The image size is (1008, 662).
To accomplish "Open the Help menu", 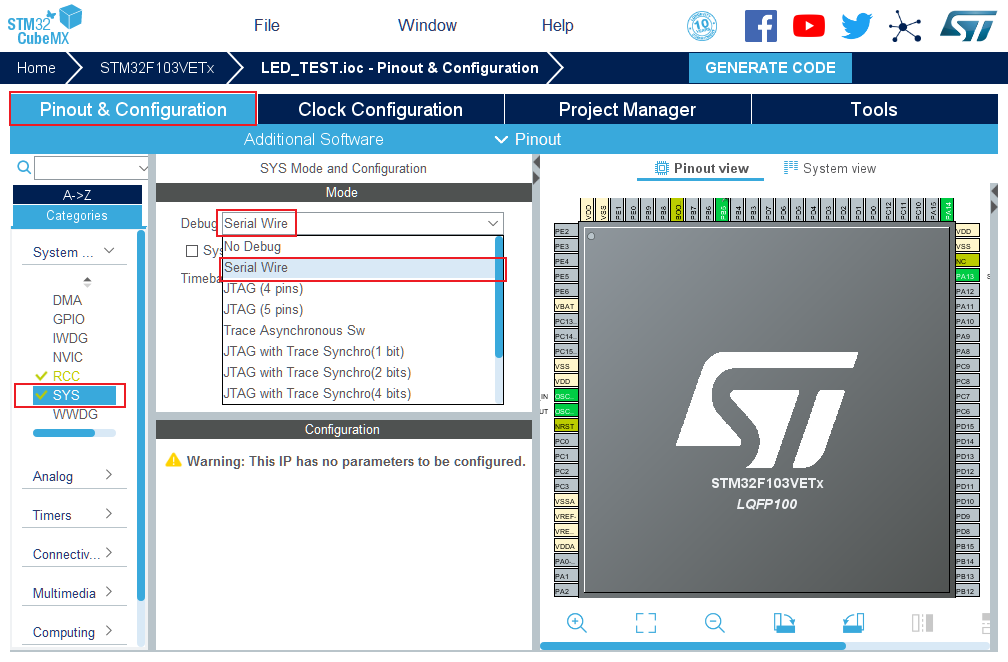I will click(557, 26).
